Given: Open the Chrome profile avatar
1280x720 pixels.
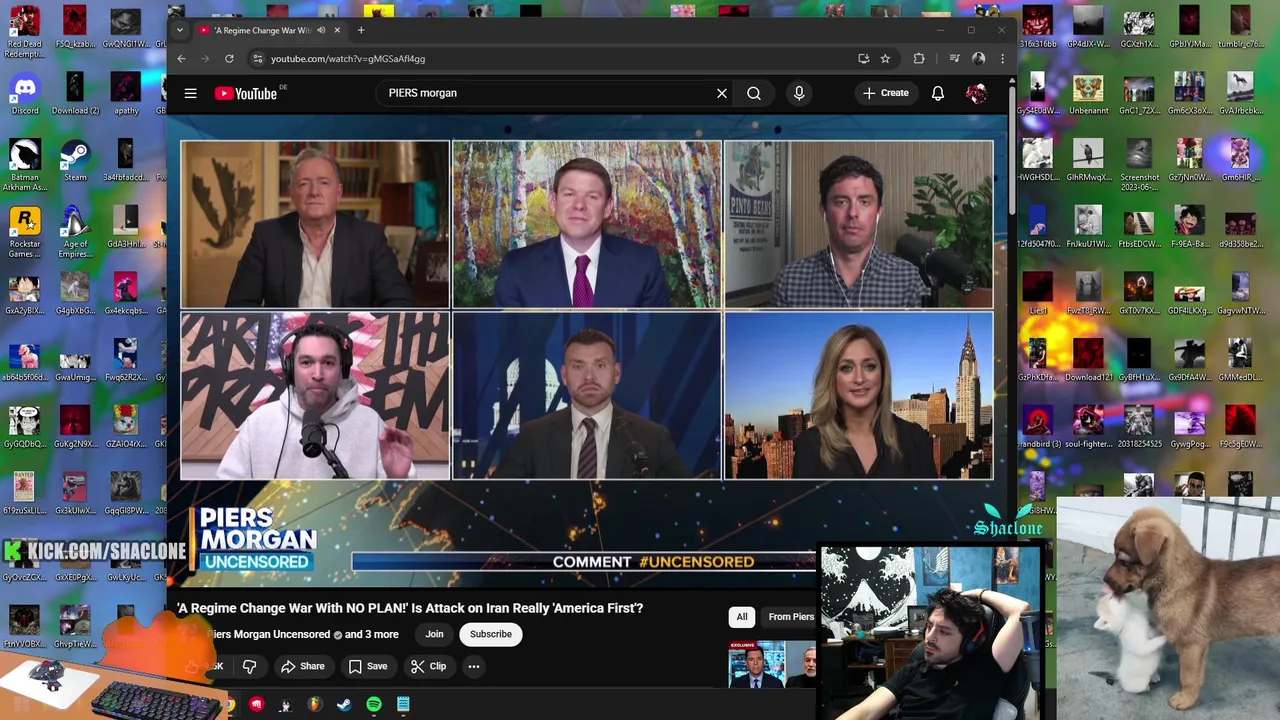Looking at the screenshot, I should (x=979, y=59).
